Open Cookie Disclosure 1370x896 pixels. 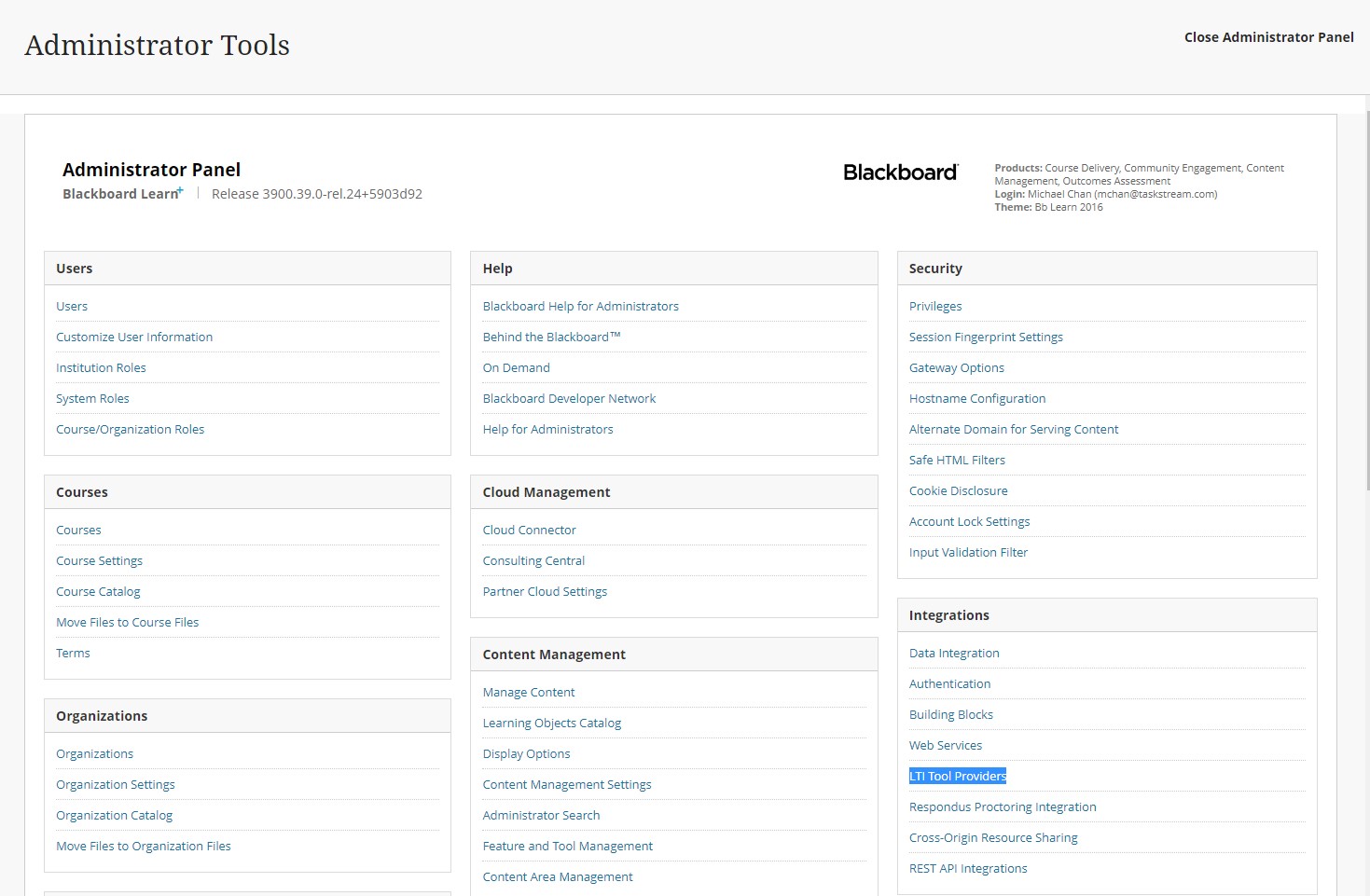[959, 490]
